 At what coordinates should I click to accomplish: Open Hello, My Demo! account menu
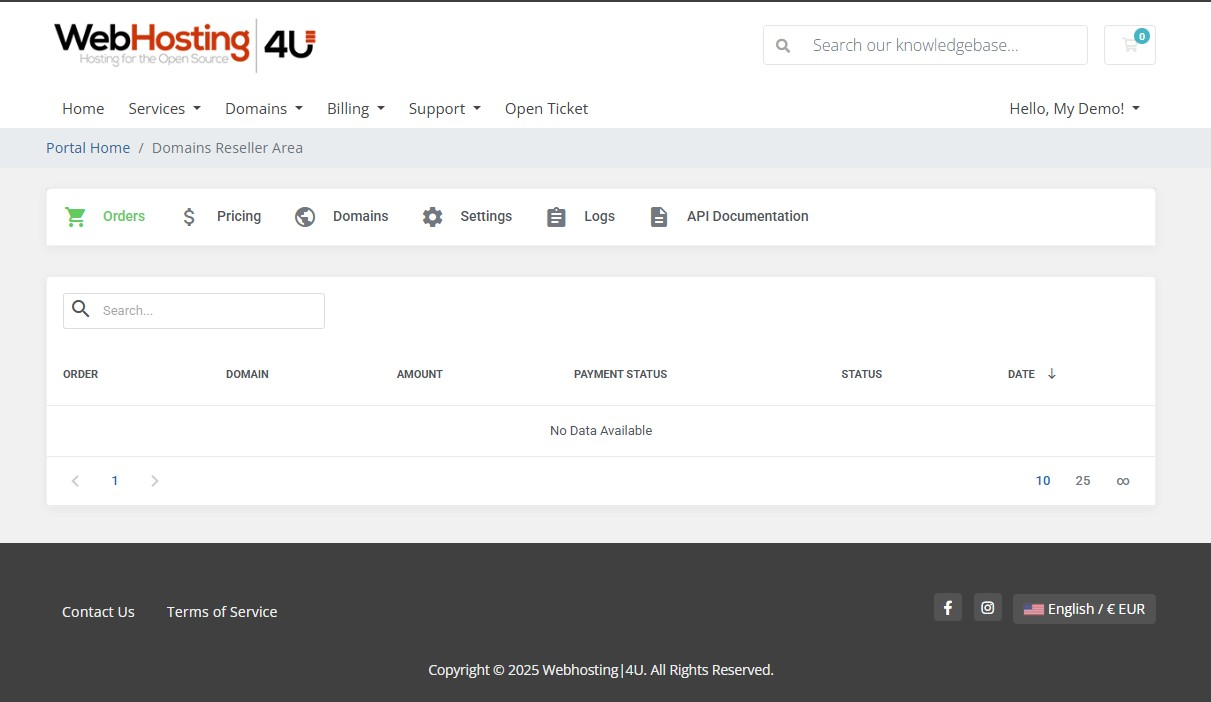1075,108
